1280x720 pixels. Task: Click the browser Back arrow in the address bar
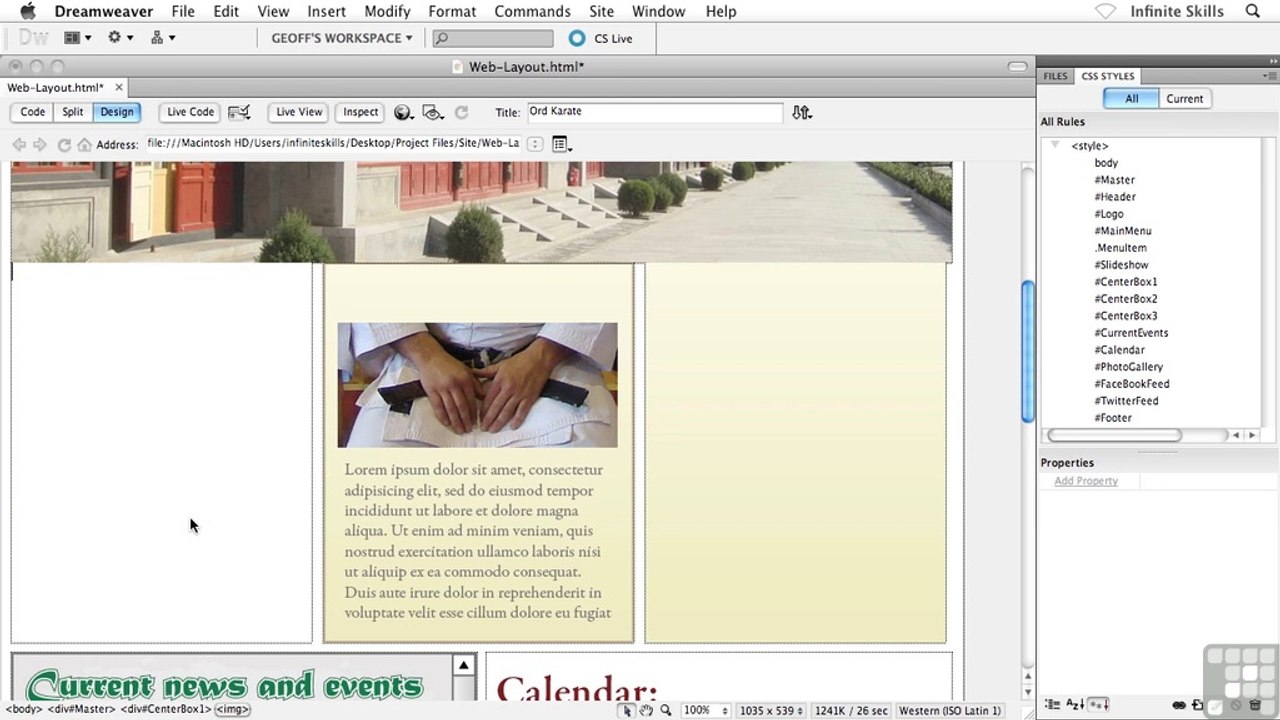point(19,144)
